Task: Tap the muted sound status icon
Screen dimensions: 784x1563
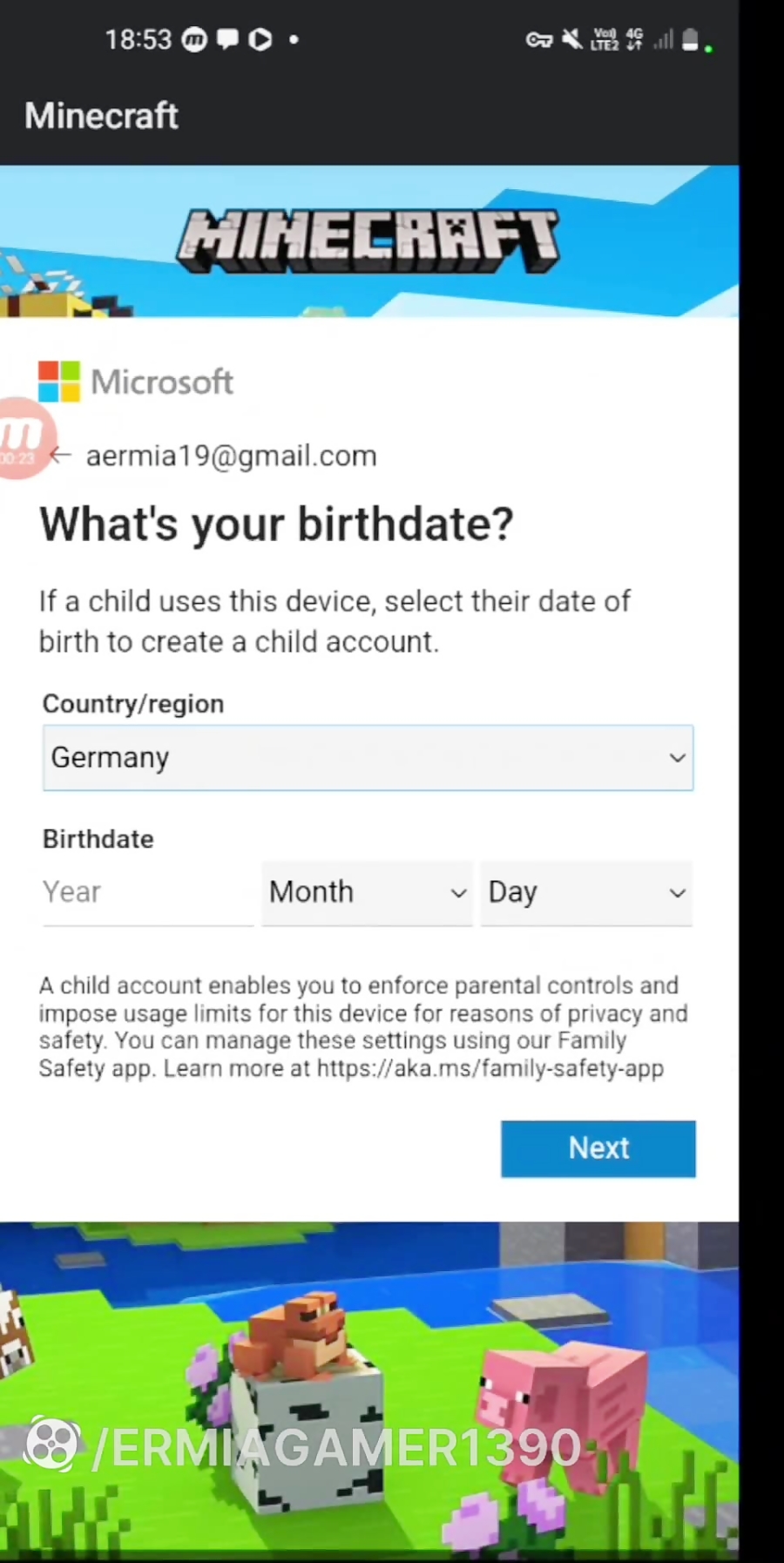Action: pos(572,39)
